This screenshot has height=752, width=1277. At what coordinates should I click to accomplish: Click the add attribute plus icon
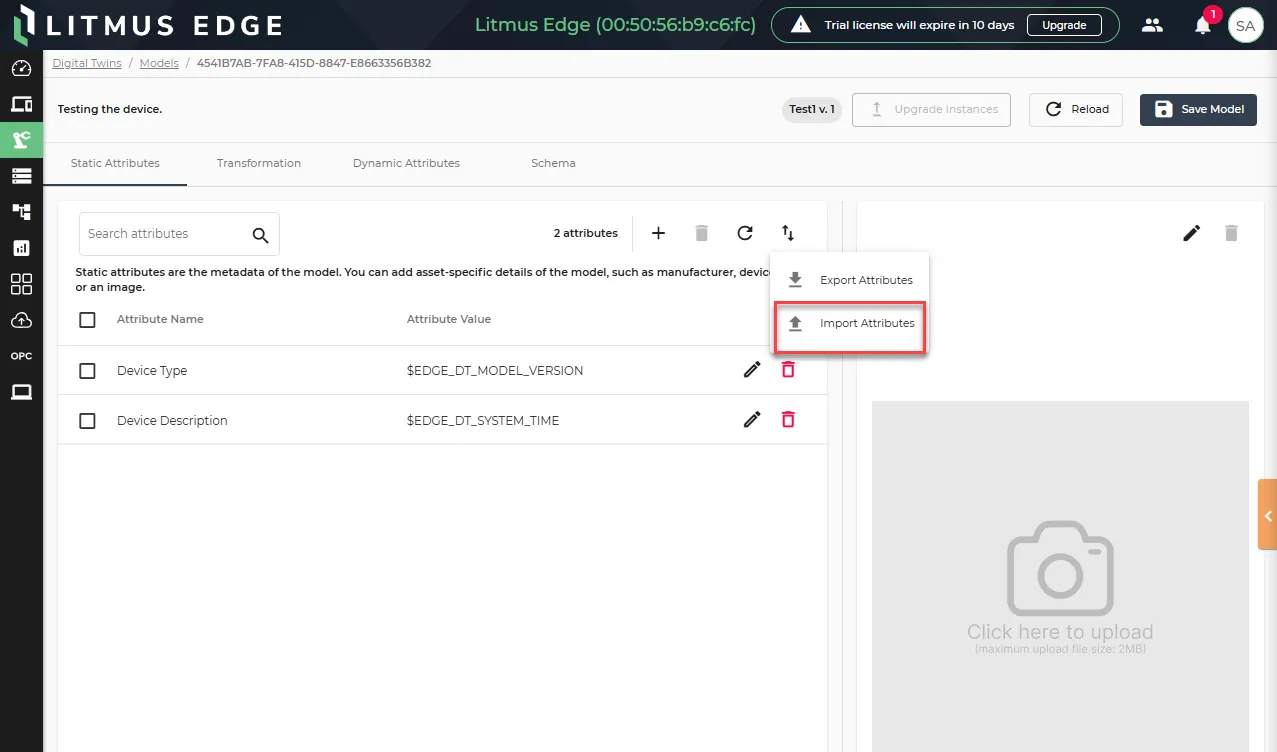[658, 233]
